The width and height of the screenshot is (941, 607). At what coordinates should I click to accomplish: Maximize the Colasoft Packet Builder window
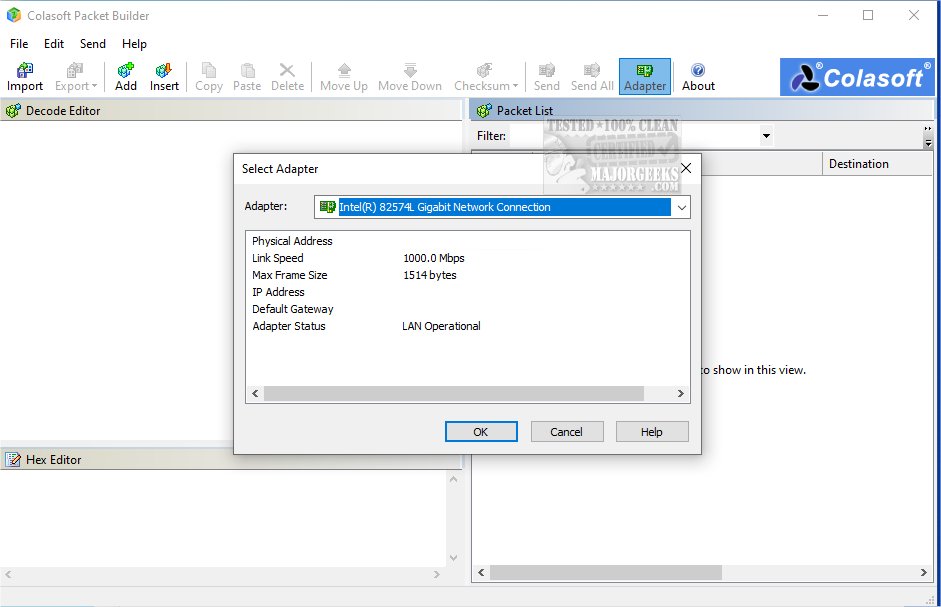pyautogui.click(x=868, y=15)
